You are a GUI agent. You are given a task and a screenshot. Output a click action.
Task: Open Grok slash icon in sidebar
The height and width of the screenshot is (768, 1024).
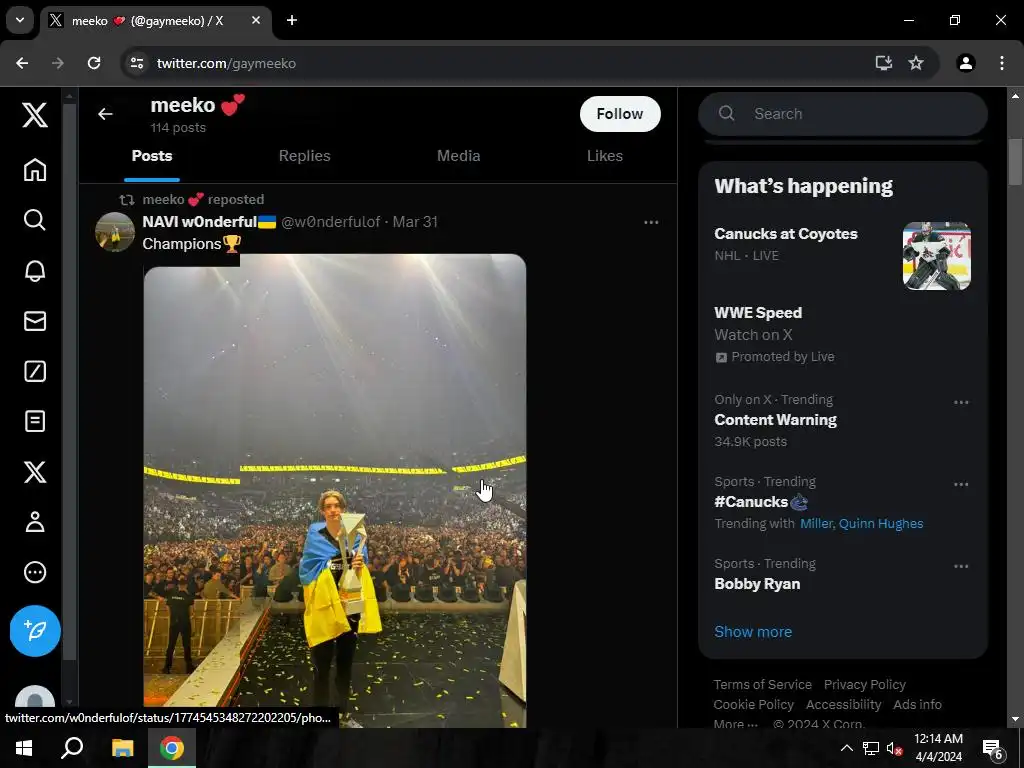35,372
